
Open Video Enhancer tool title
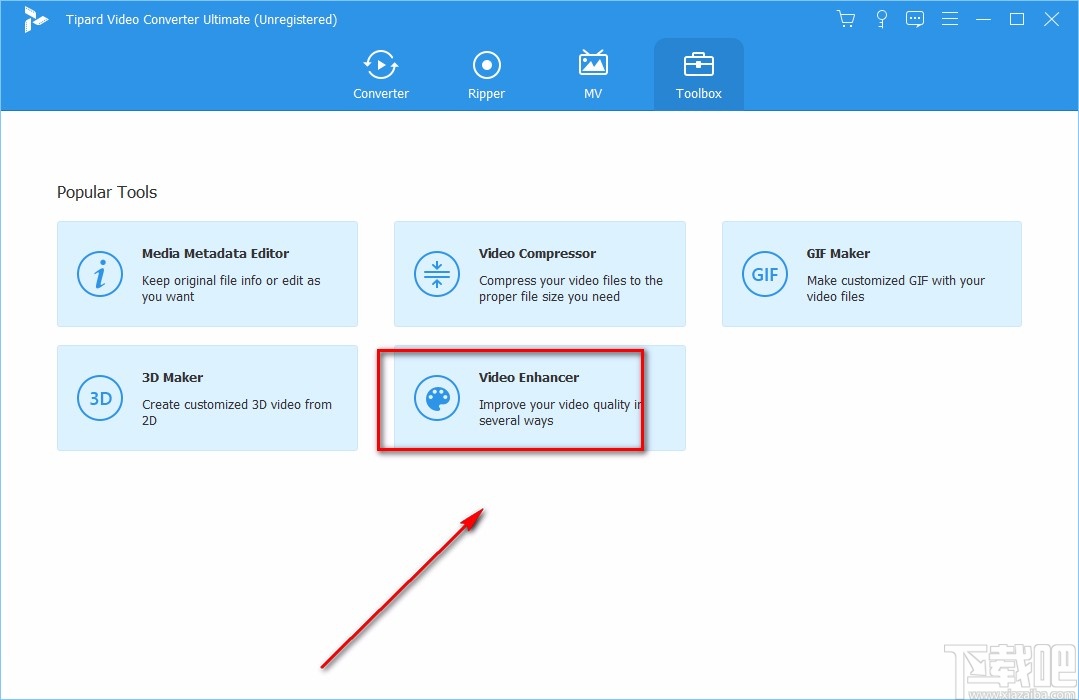[528, 377]
